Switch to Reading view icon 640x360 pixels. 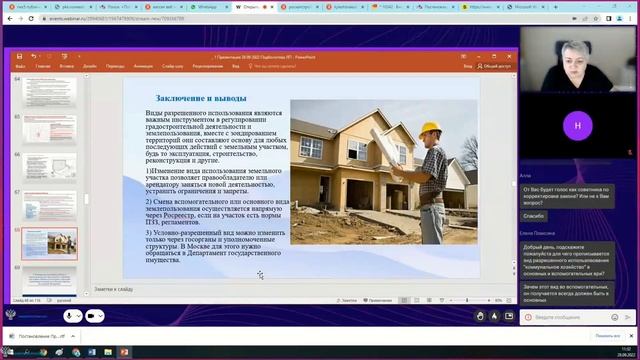tap(429, 300)
